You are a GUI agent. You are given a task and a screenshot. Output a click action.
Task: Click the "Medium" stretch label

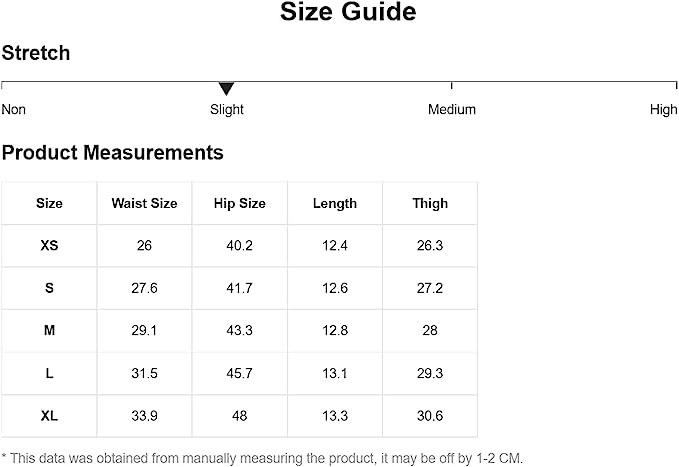click(452, 110)
